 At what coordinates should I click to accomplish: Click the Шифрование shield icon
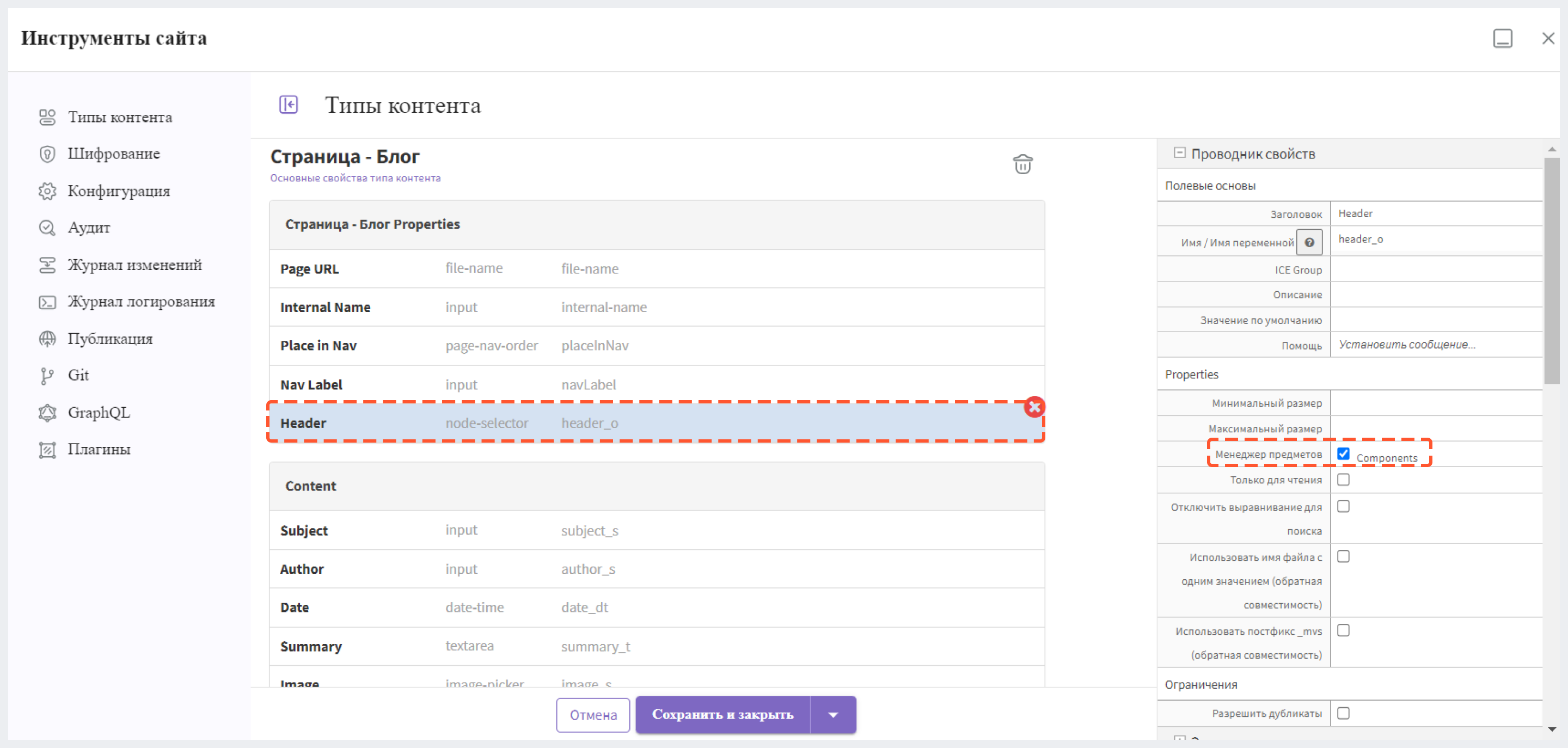[47, 154]
